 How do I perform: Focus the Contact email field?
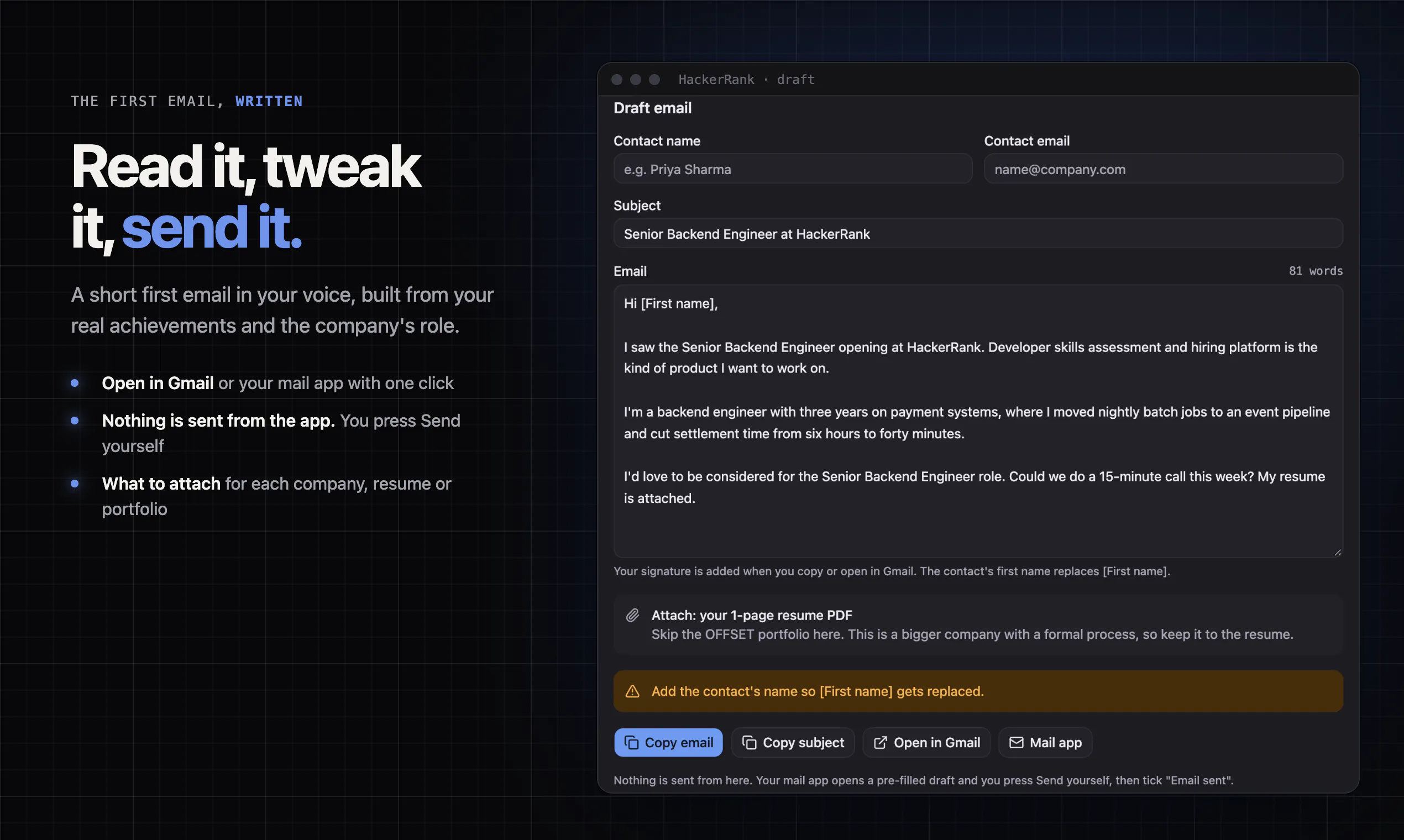[1164, 169]
